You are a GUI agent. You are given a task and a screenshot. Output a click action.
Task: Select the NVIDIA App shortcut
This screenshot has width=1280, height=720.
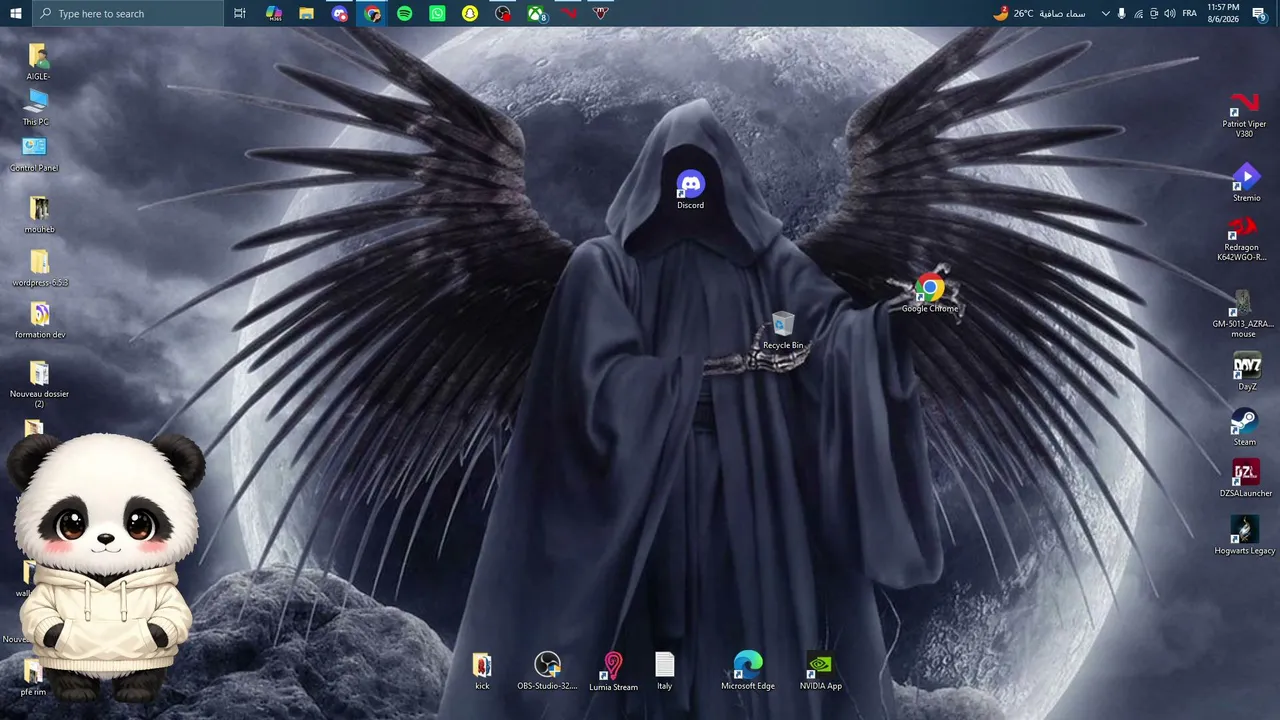(821, 672)
